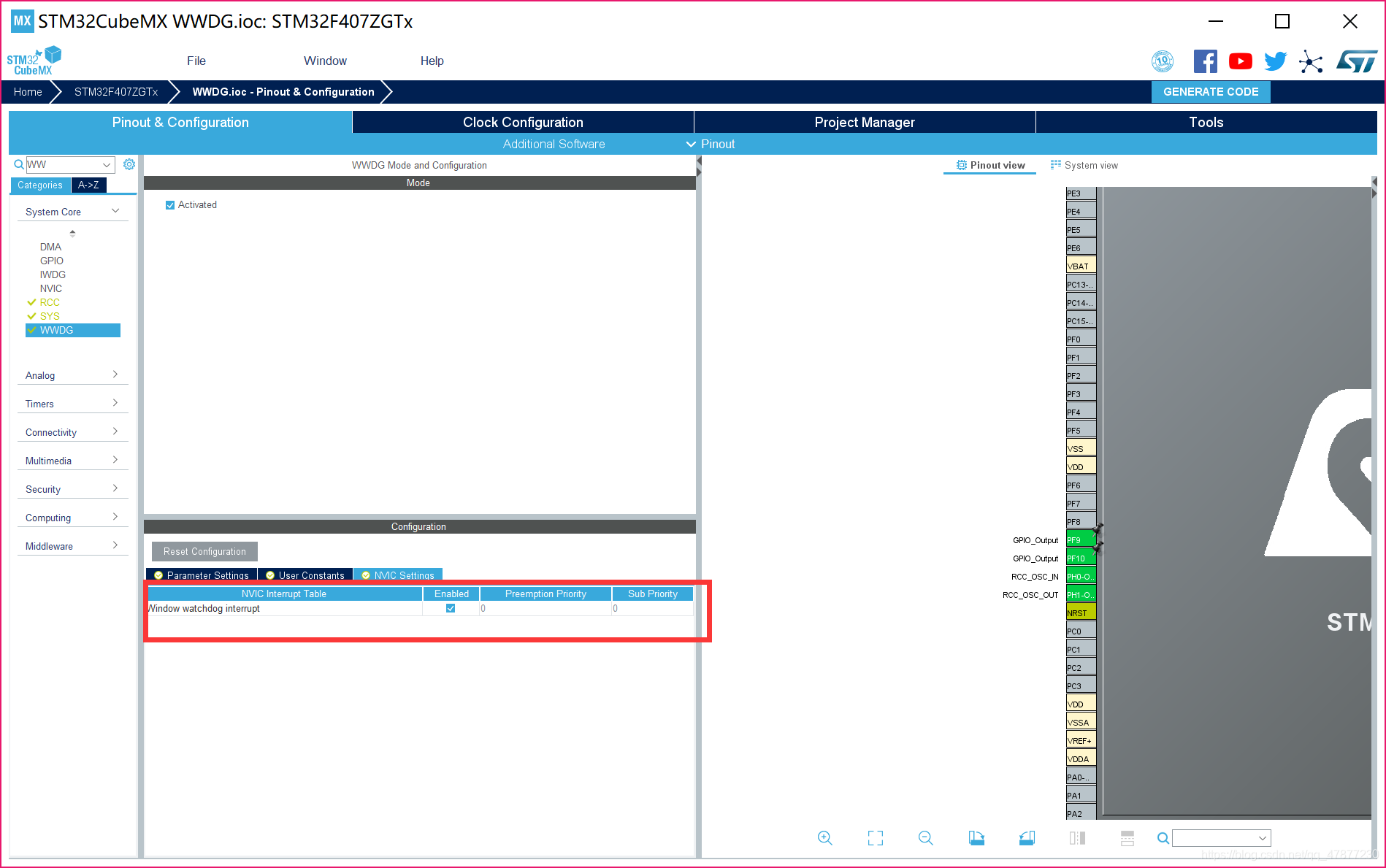This screenshot has width=1386, height=868.
Task: Open Additional Software
Action: (x=554, y=145)
